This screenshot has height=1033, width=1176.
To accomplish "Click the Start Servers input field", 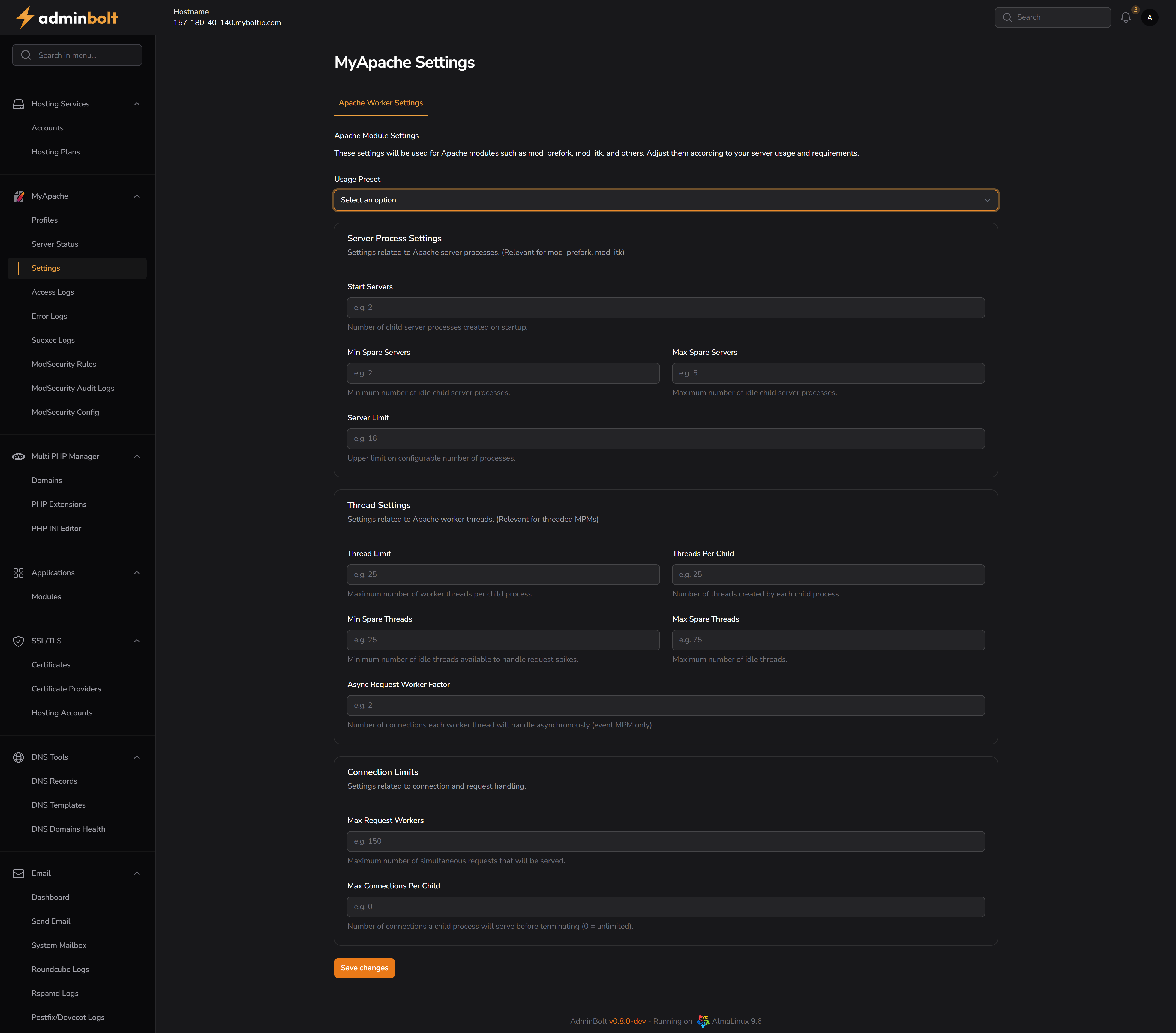I will pos(665,307).
